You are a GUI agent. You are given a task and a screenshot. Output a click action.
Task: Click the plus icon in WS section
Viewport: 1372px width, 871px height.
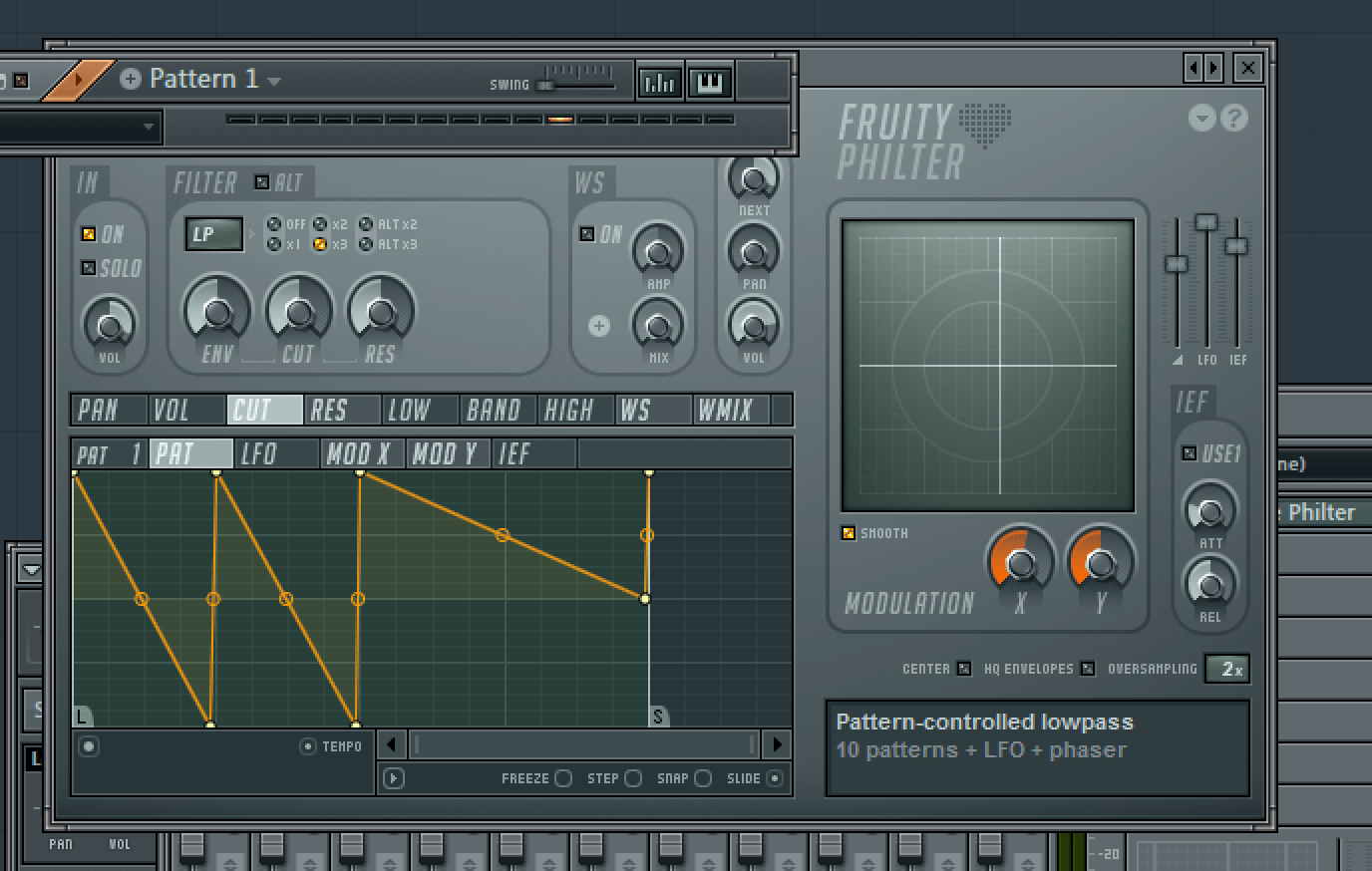pos(598,327)
